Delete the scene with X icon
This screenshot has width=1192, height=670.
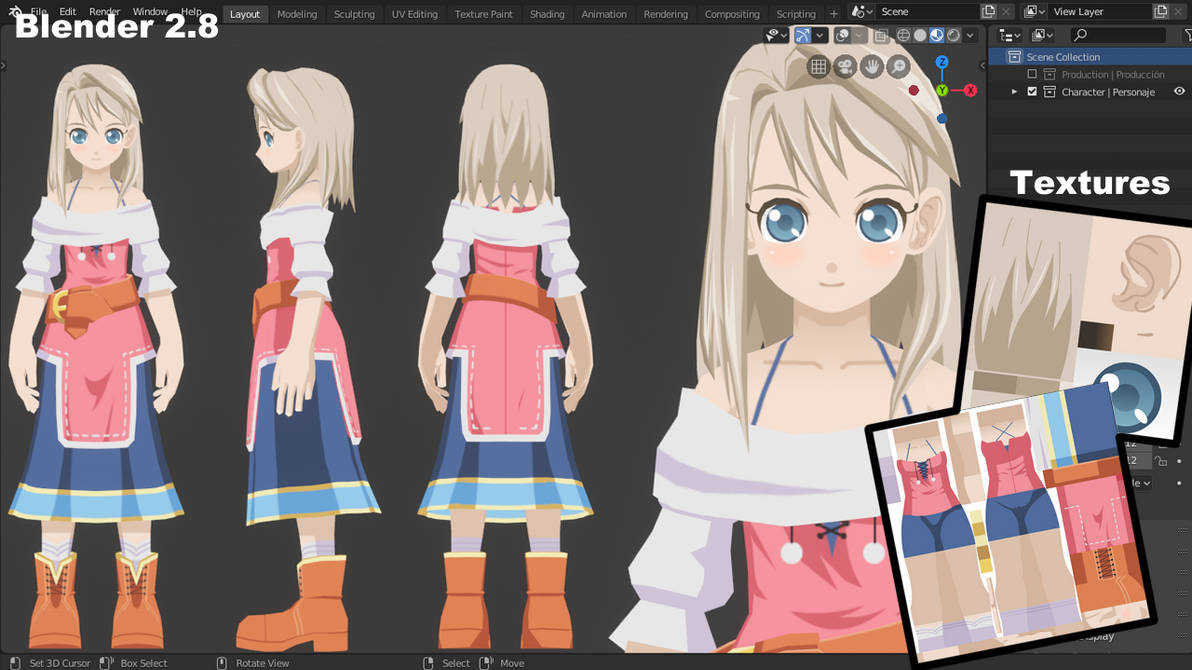pyautogui.click(x=1006, y=11)
